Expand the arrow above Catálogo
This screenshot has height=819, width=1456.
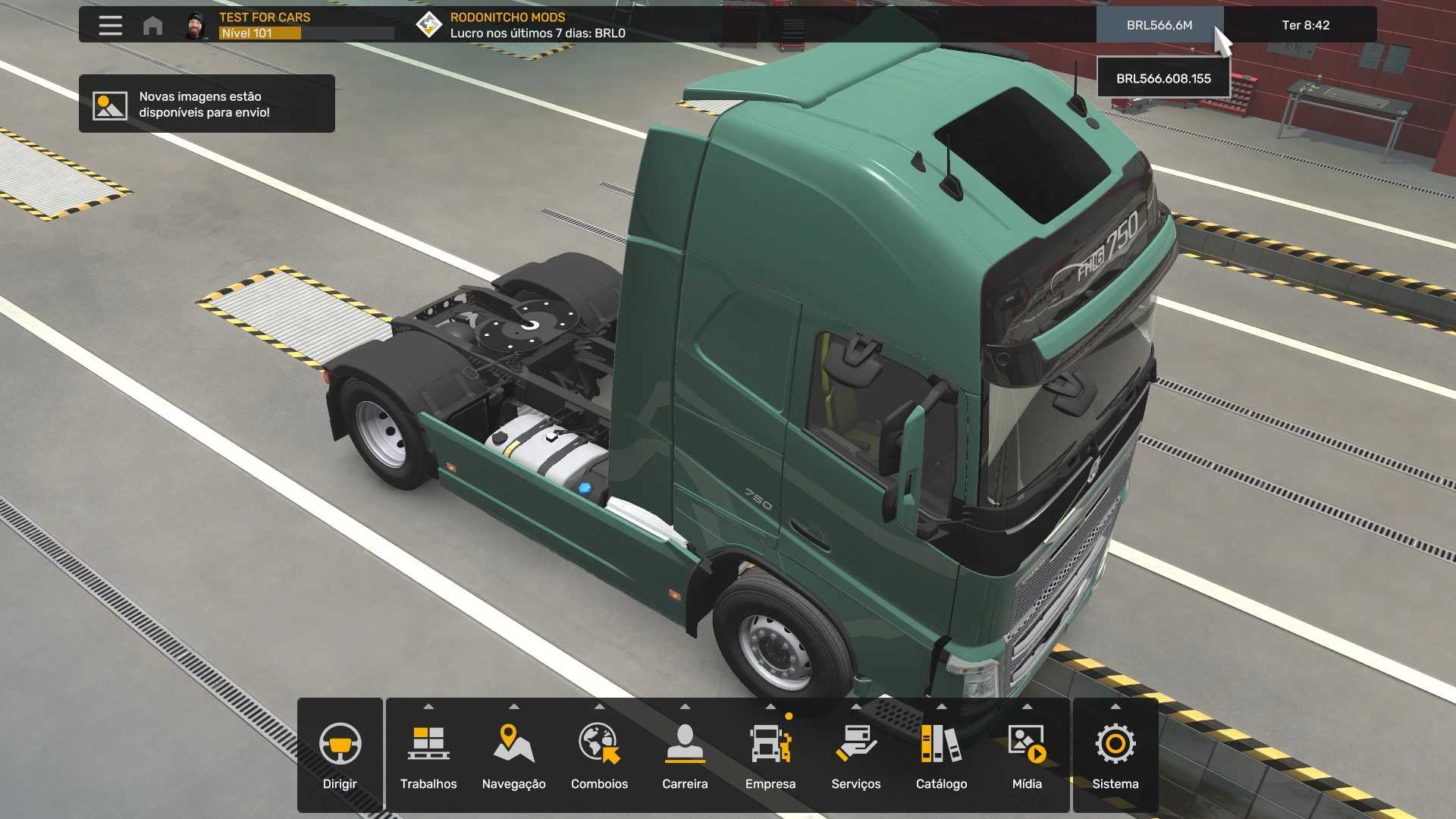pos(941,706)
